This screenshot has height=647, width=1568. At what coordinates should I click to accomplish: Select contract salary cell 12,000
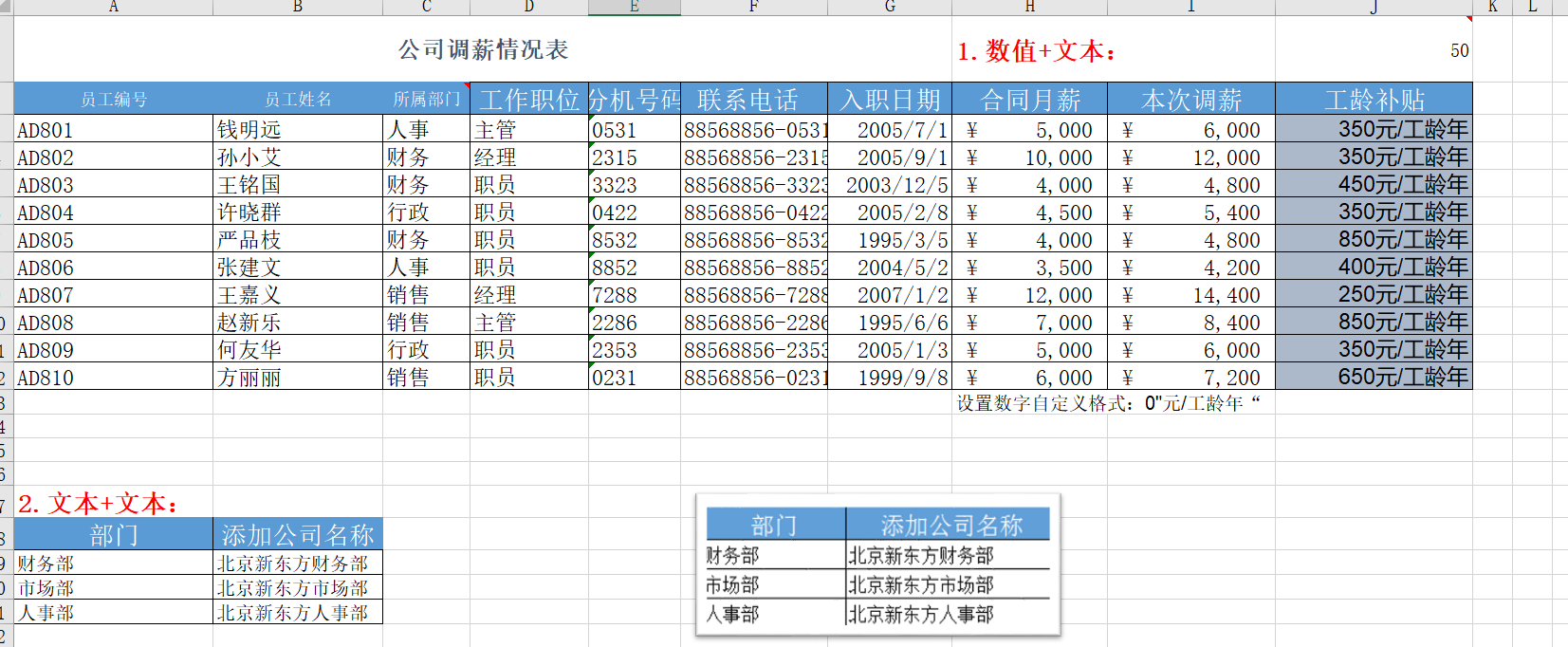pyautogui.click(x=1029, y=295)
